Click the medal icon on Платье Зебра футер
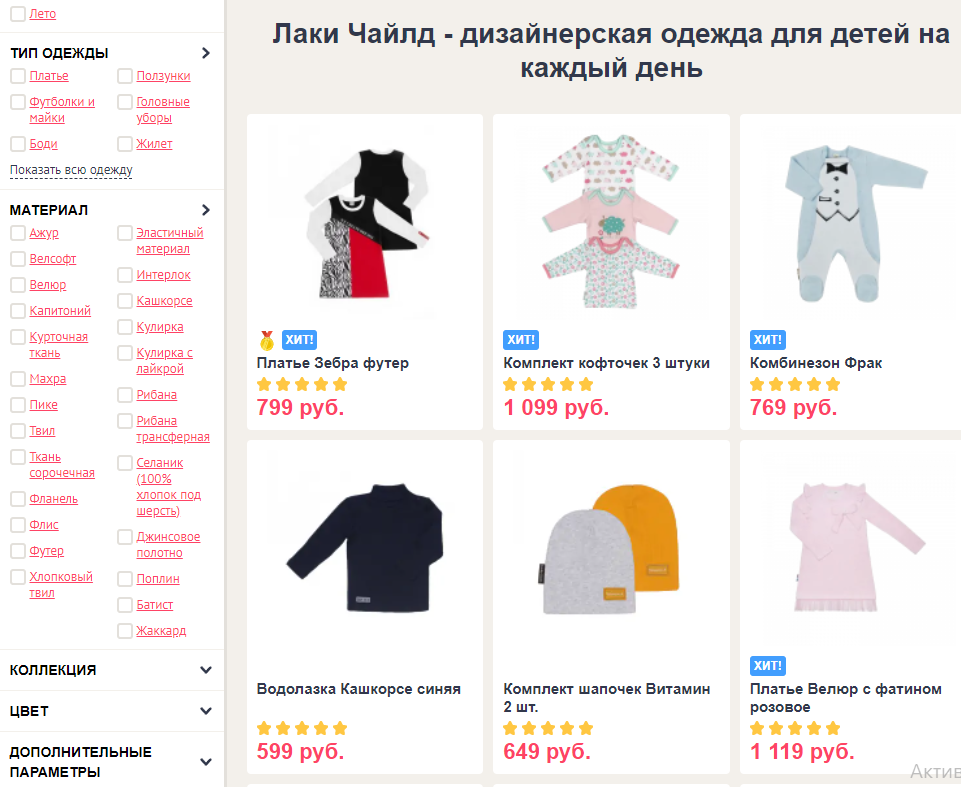961x787 pixels. click(267, 340)
